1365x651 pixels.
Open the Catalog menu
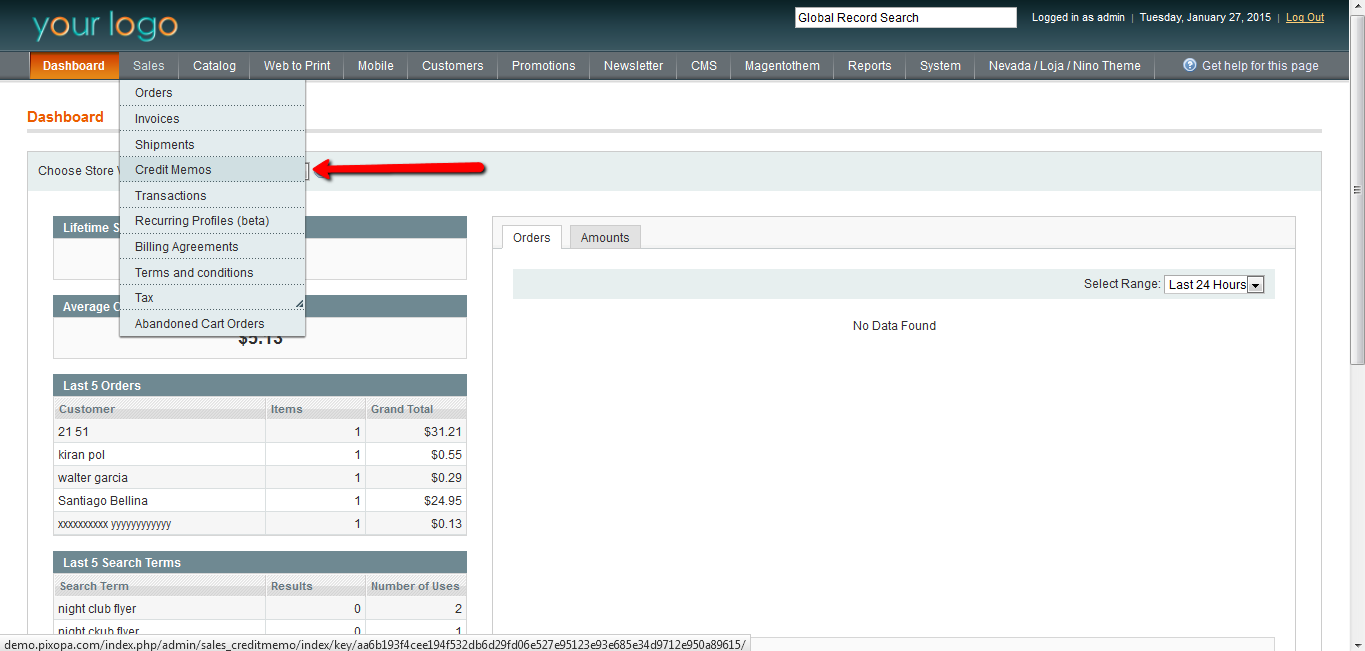[215, 66]
